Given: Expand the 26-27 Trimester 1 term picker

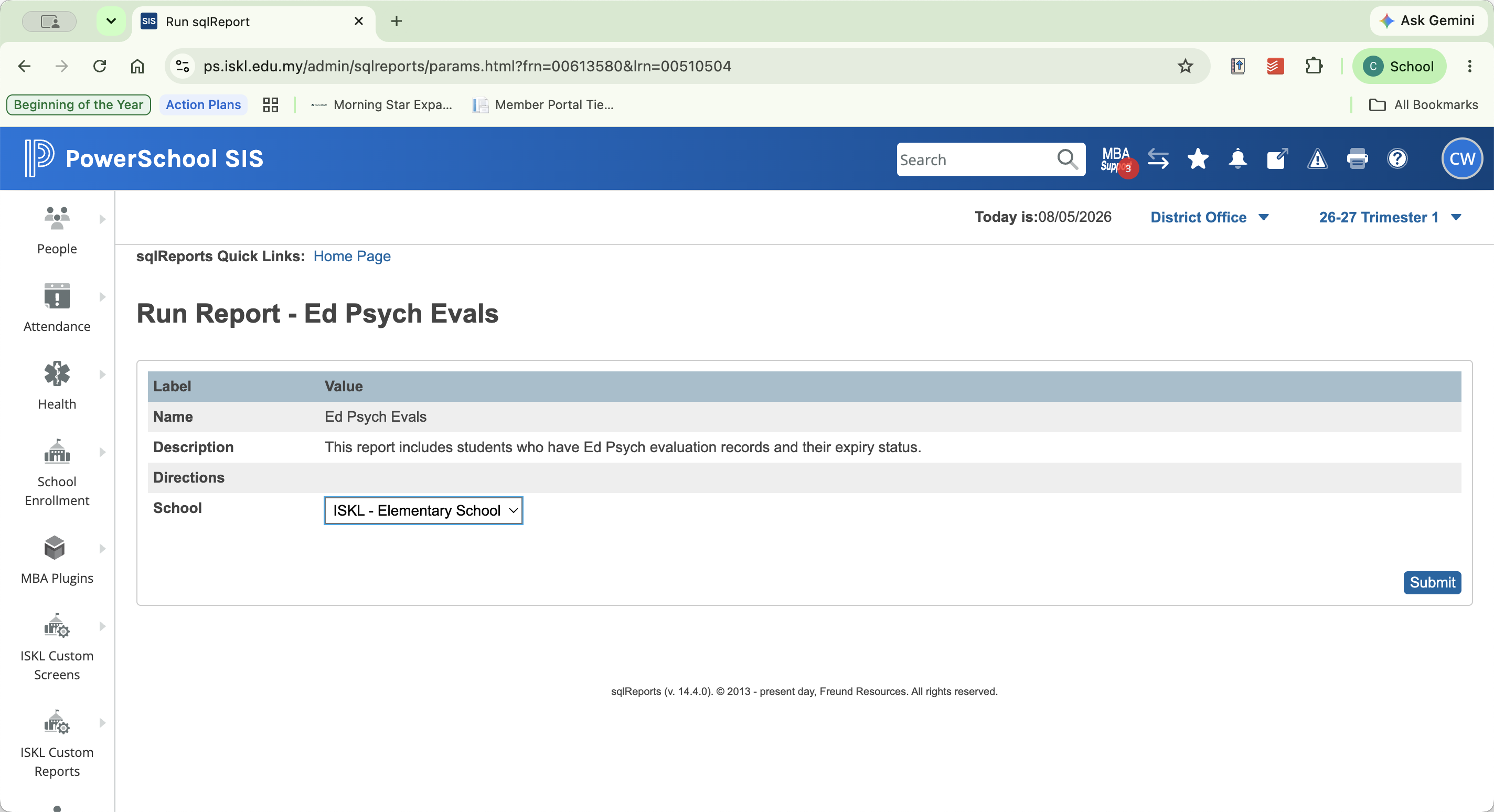Looking at the screenshot, I should point(1390,218).
